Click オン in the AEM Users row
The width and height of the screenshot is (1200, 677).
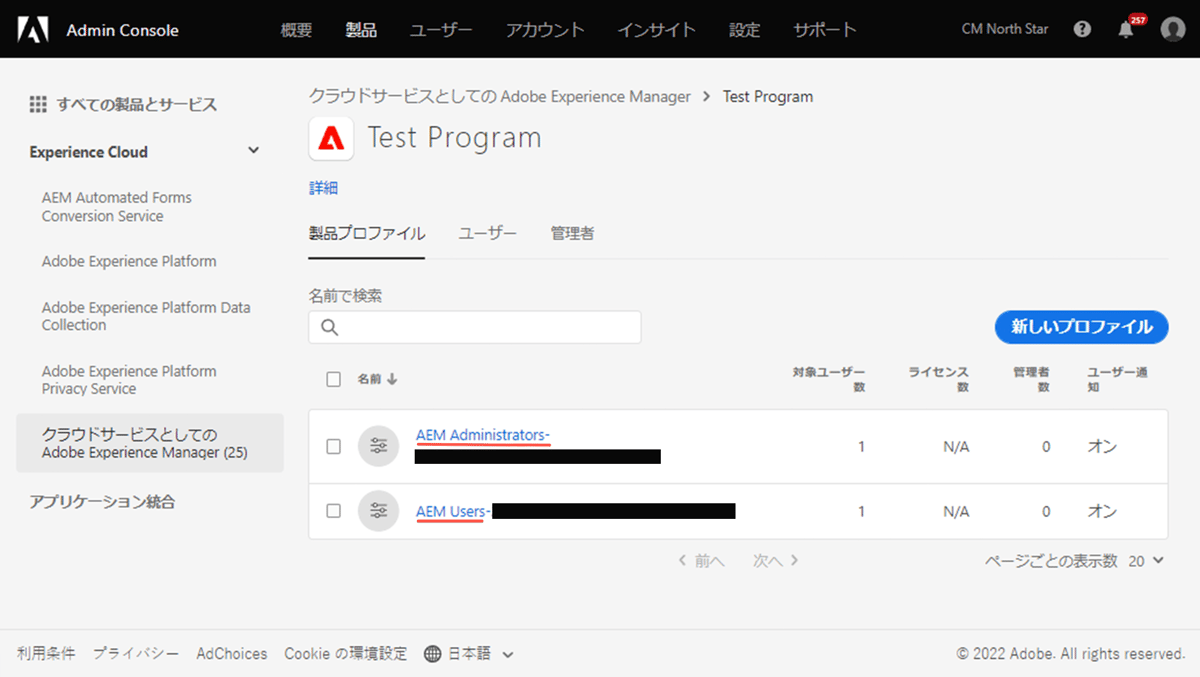1102,511
